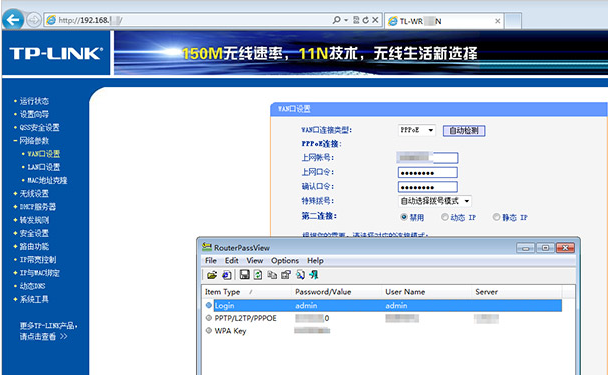Click the 上网帐号 input field
608x375 pixels.
click(x=428, y=157)
